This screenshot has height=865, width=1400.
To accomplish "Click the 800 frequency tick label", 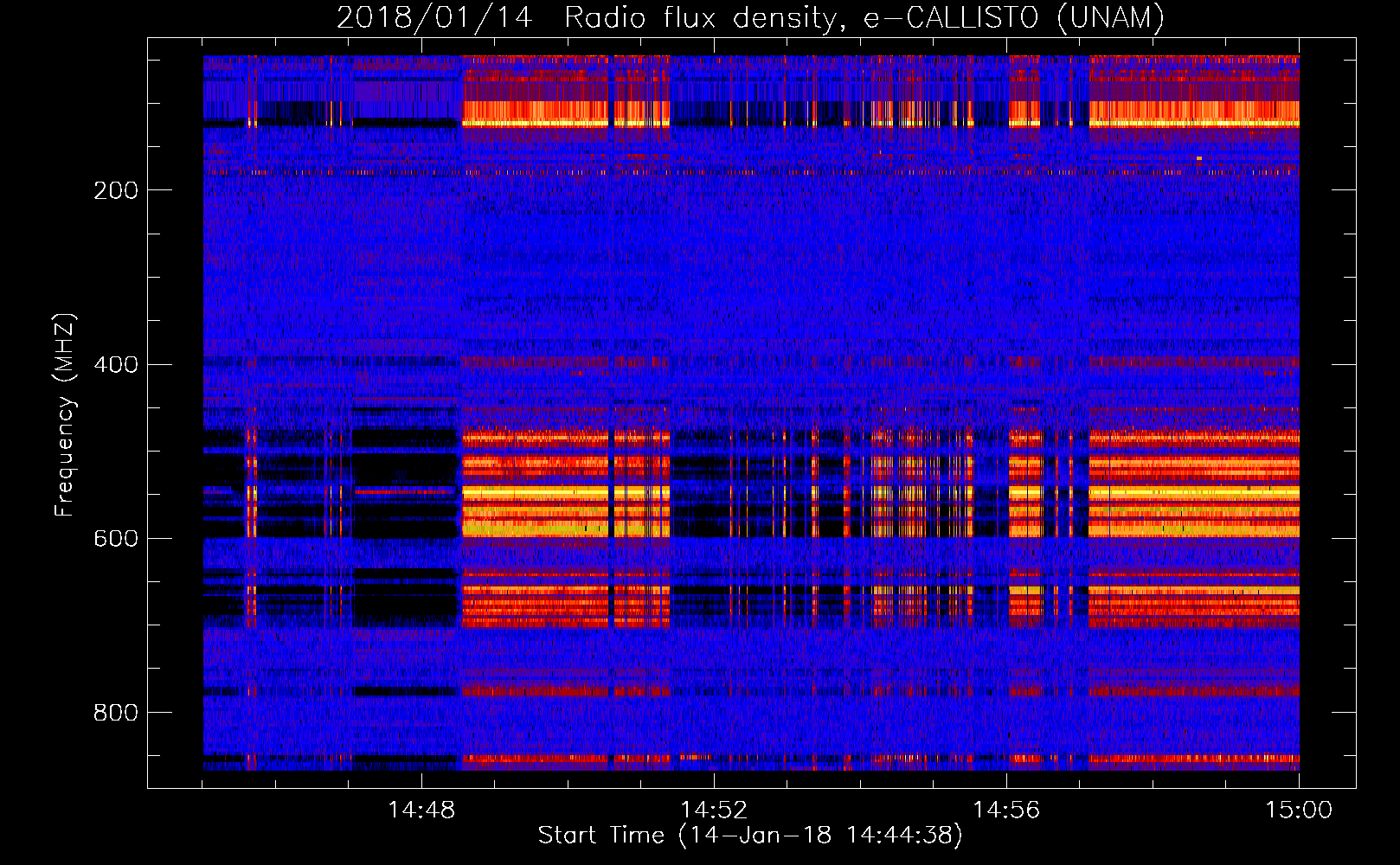I will click(x=116, y=713).
